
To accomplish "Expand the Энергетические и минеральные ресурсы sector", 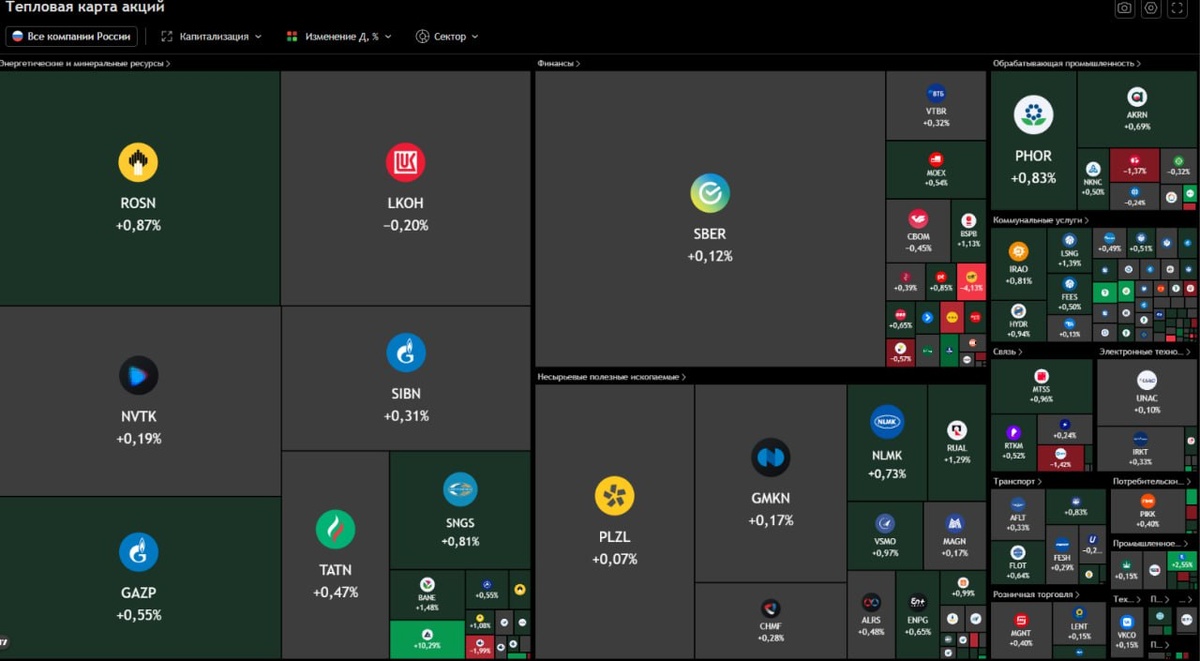I will [x=84, y=63].
